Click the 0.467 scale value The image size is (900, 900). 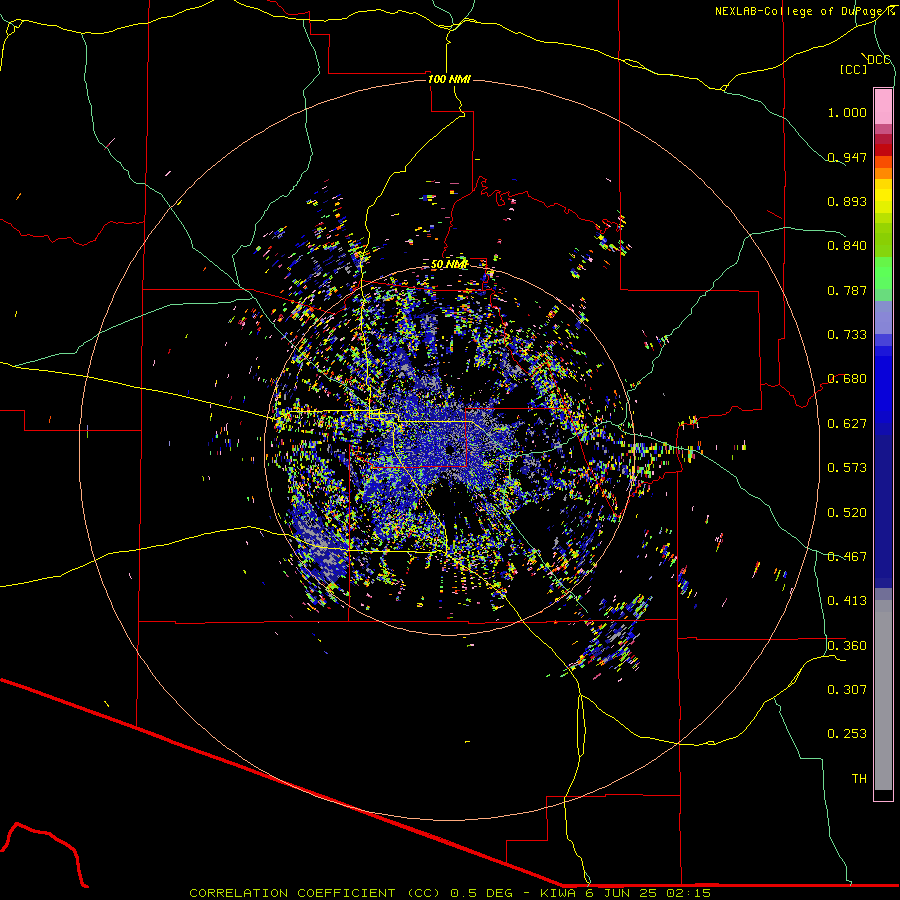[847, 557]
